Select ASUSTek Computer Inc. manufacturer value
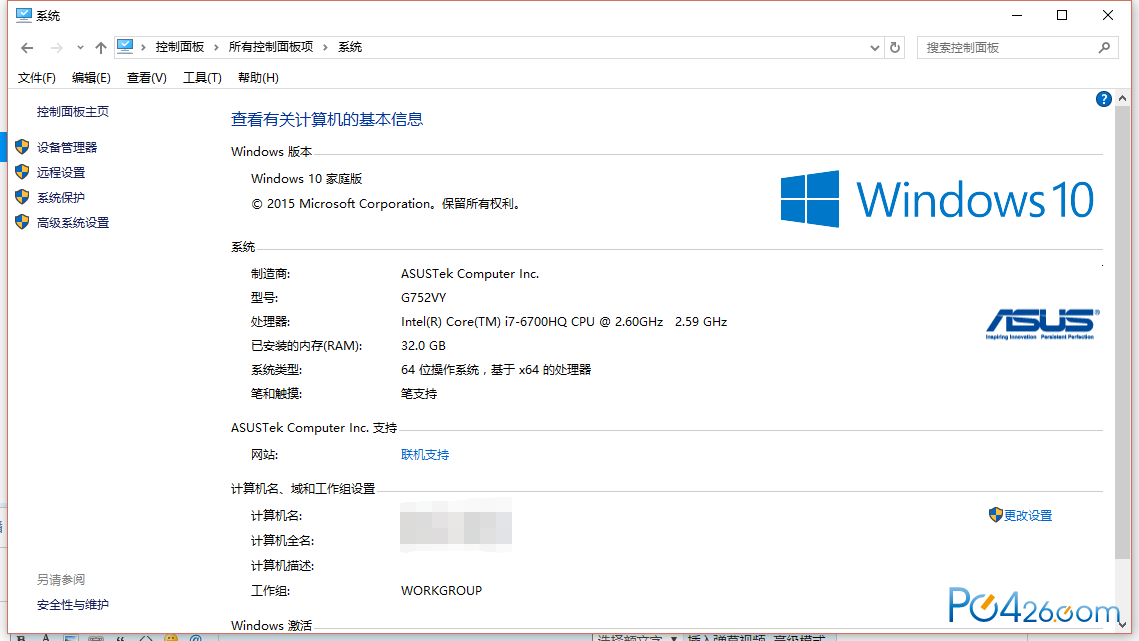The image size is (1139, 641). coord(470,274)
